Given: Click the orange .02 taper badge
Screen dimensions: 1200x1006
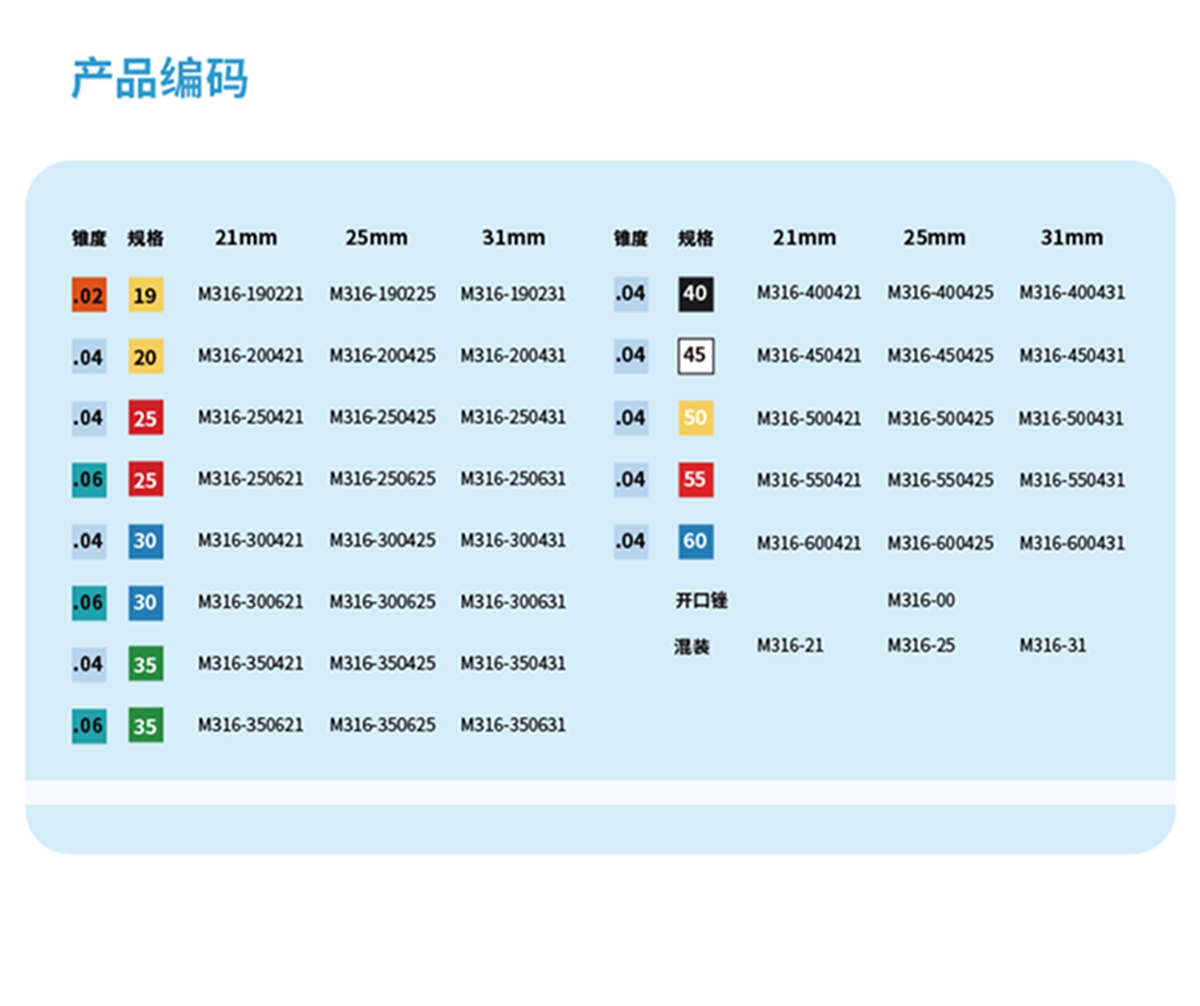Looking at the screenshot, I should click(88, 296).
